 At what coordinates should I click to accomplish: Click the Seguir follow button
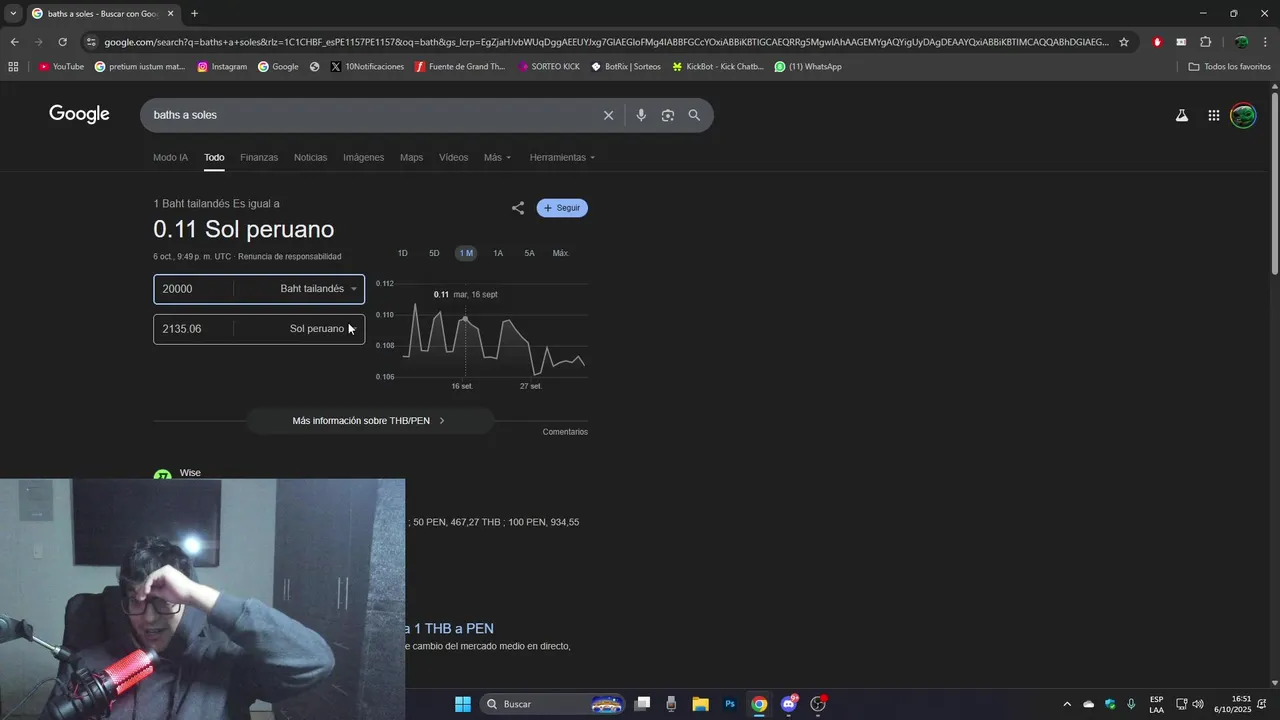tap(562, 208)
